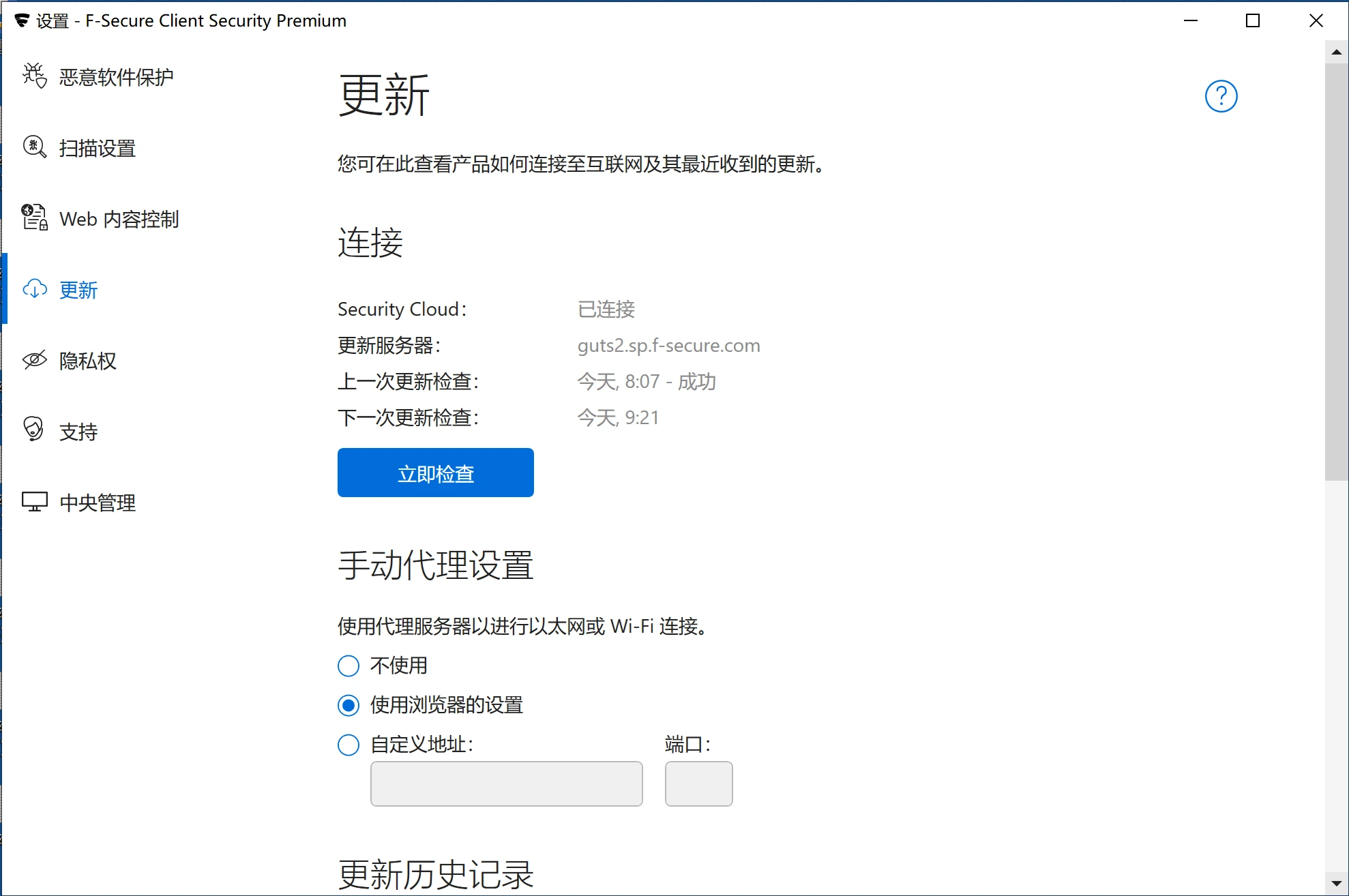The width and height of the screenshot is (1349, 896).
Task: Open 恶意软件保护 settings page
Action: point(116,77)
